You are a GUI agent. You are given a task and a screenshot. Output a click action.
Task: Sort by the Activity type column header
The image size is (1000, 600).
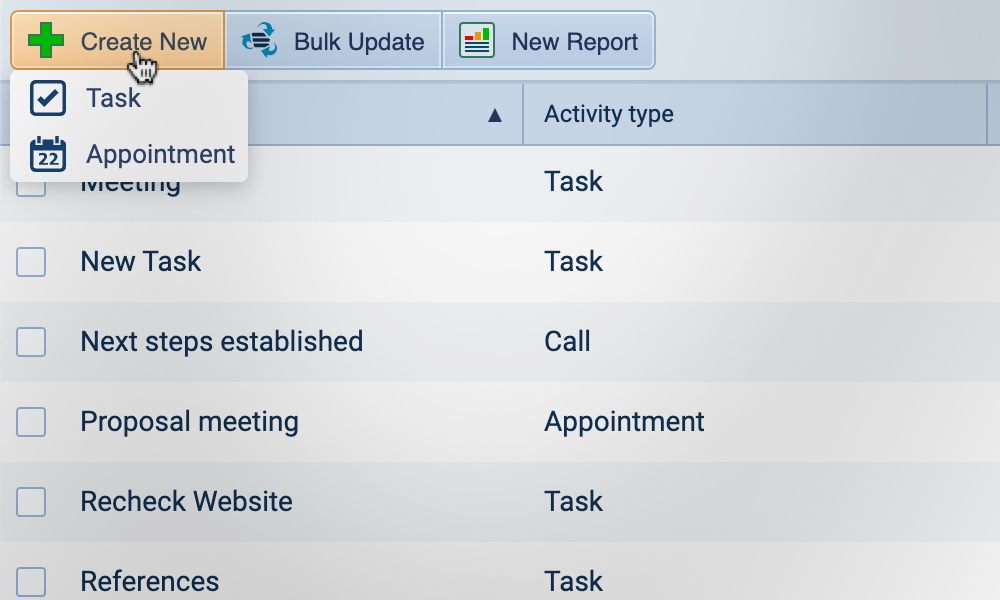tap(608, 114)
